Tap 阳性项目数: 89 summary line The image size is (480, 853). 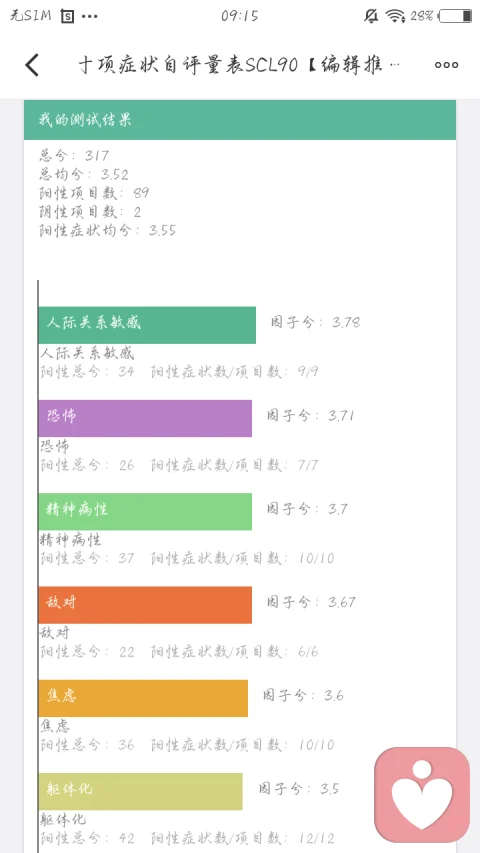pyautogui.click(x=94, y=193)
